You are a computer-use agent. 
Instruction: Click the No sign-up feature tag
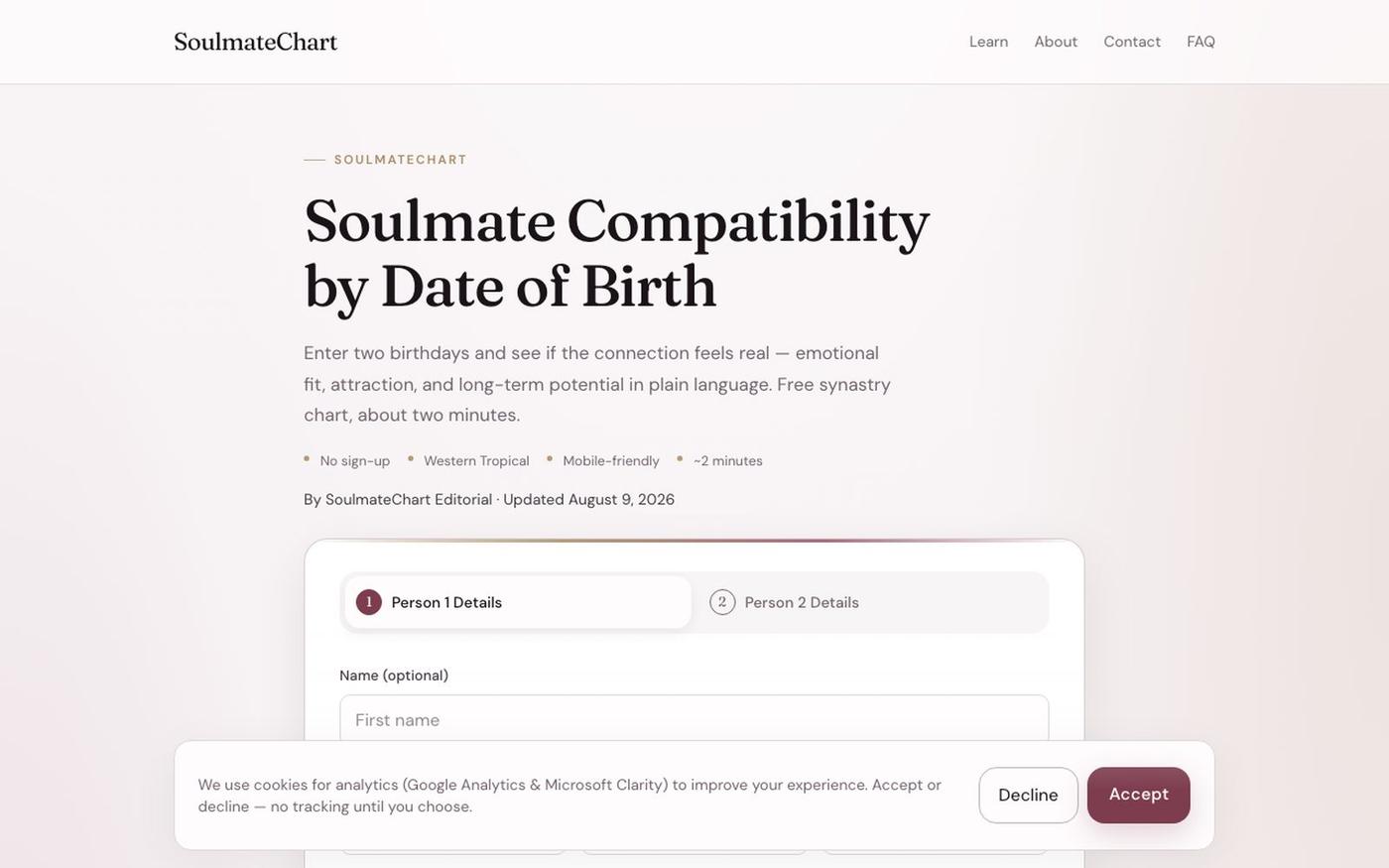355,461
